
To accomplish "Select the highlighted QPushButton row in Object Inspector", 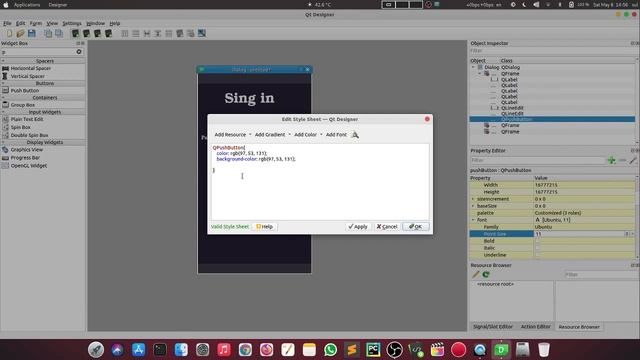I will tap(552, 119).
